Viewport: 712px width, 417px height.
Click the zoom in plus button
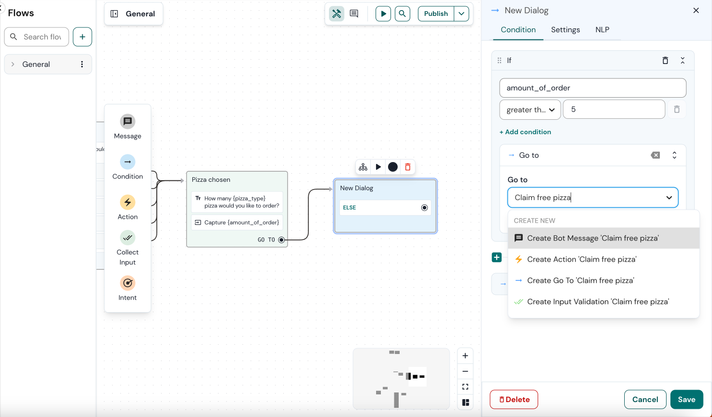(x=465, y=356)
